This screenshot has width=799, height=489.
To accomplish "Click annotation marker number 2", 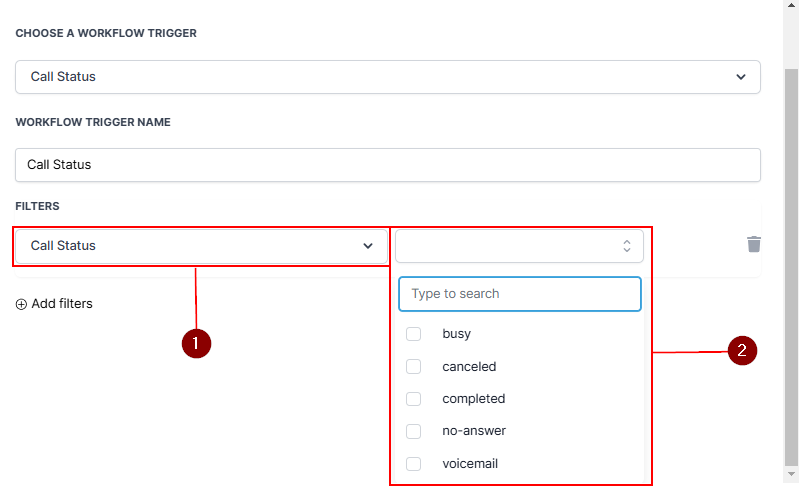I will 741,351.
